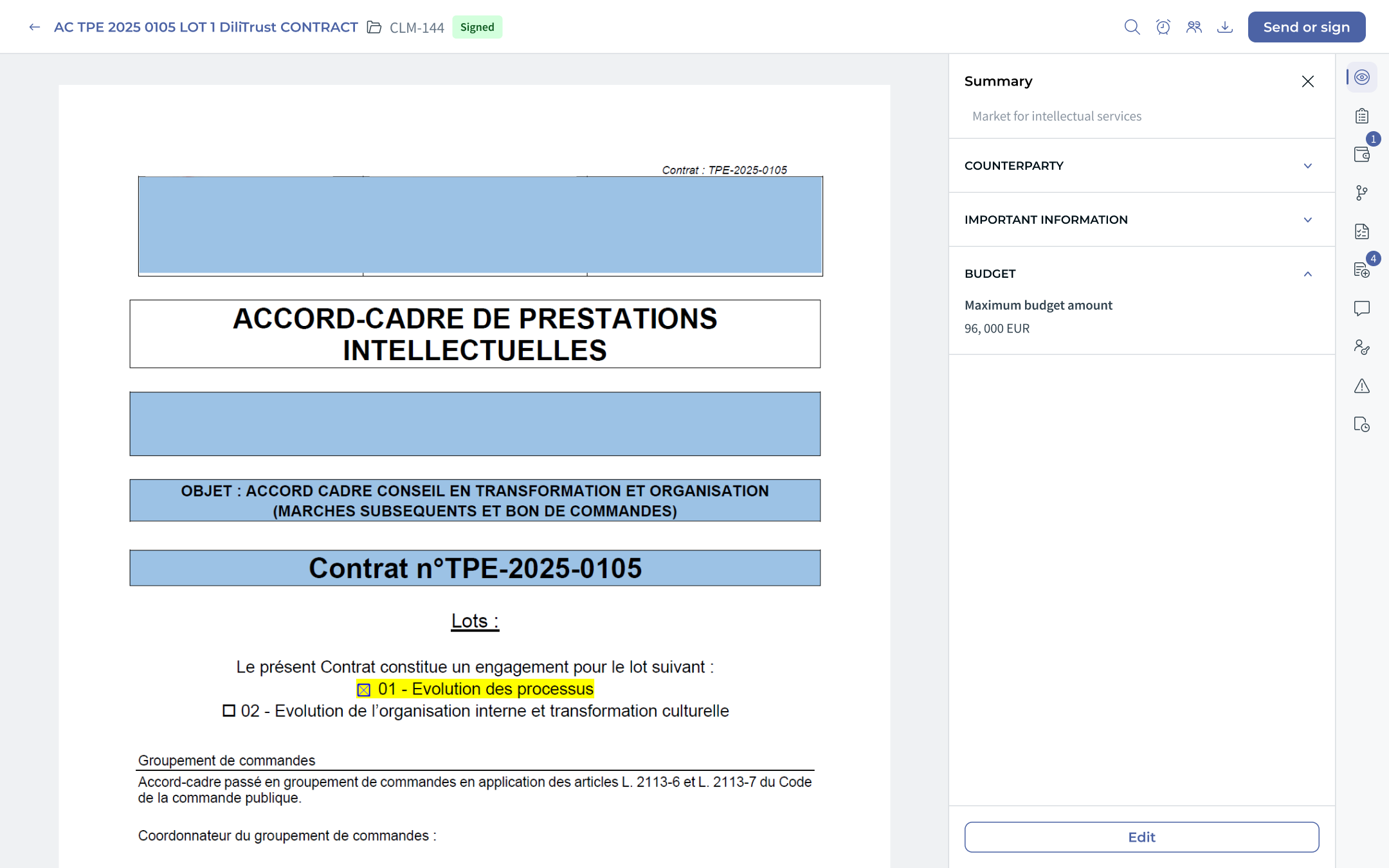Open the folder icon beside CLM-144
This screenshot has height=868, width=1389.
pyautogui.click(x=374, y=27)
